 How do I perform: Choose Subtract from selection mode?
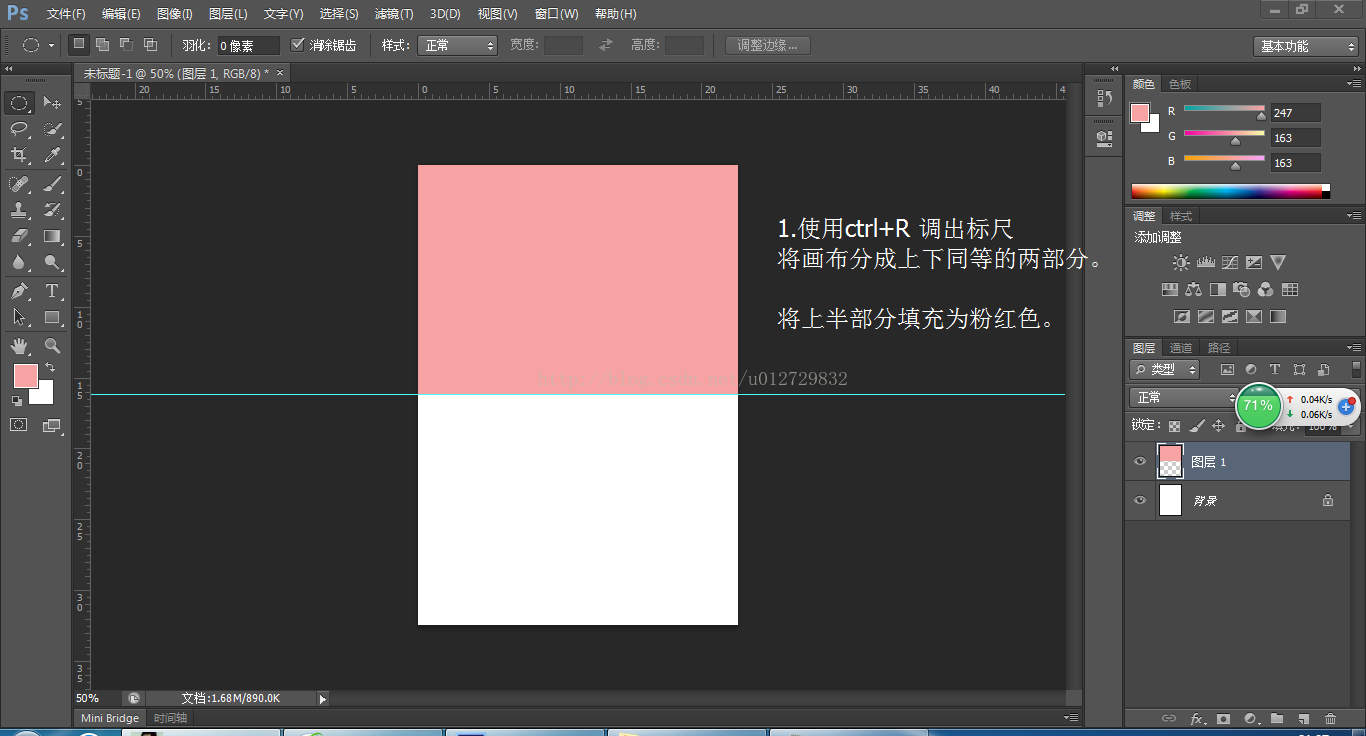(126, 45)
